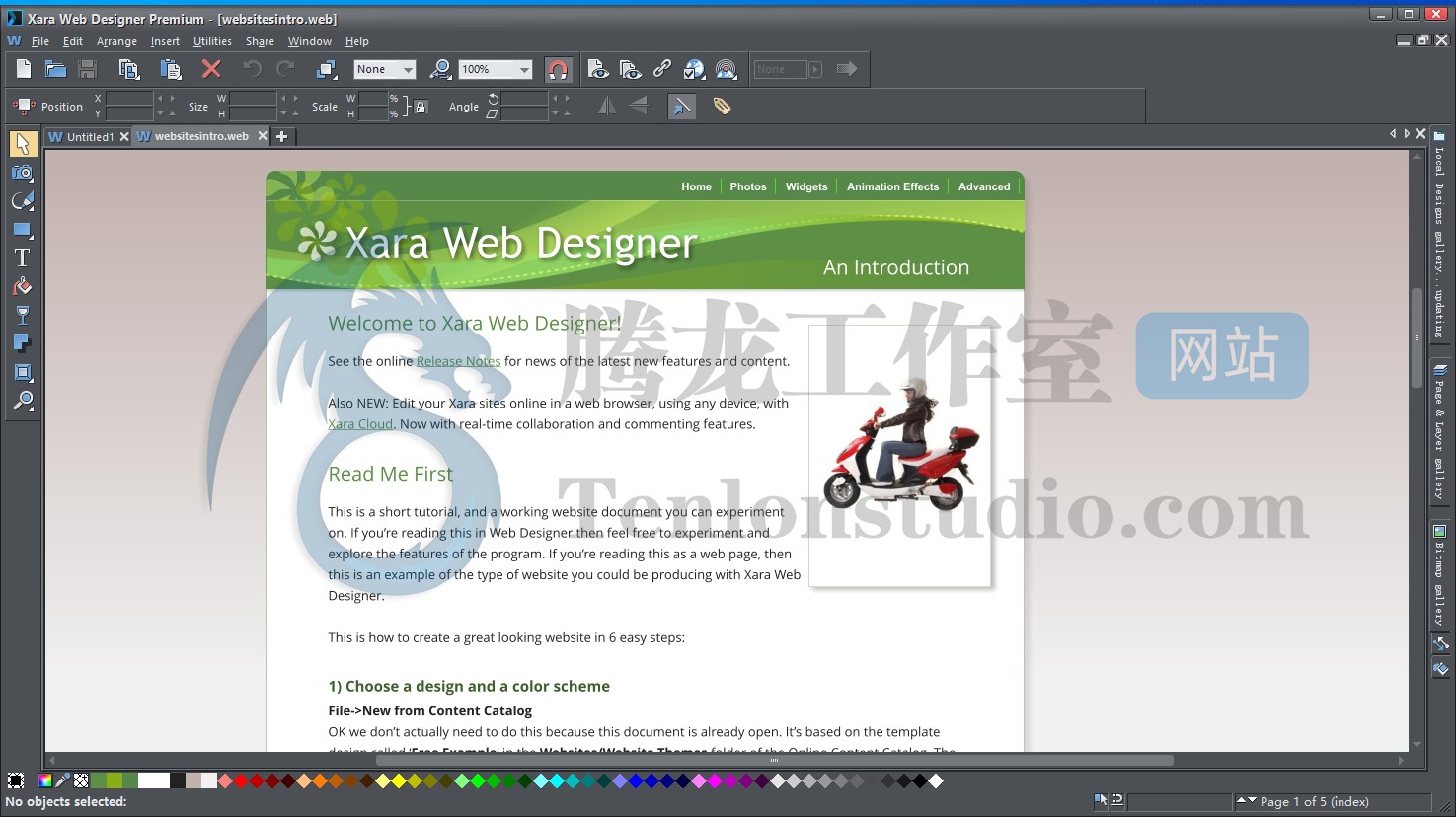1456x817 pixels.
Task: Open the File menu
Action: click(x=40, y=41)
